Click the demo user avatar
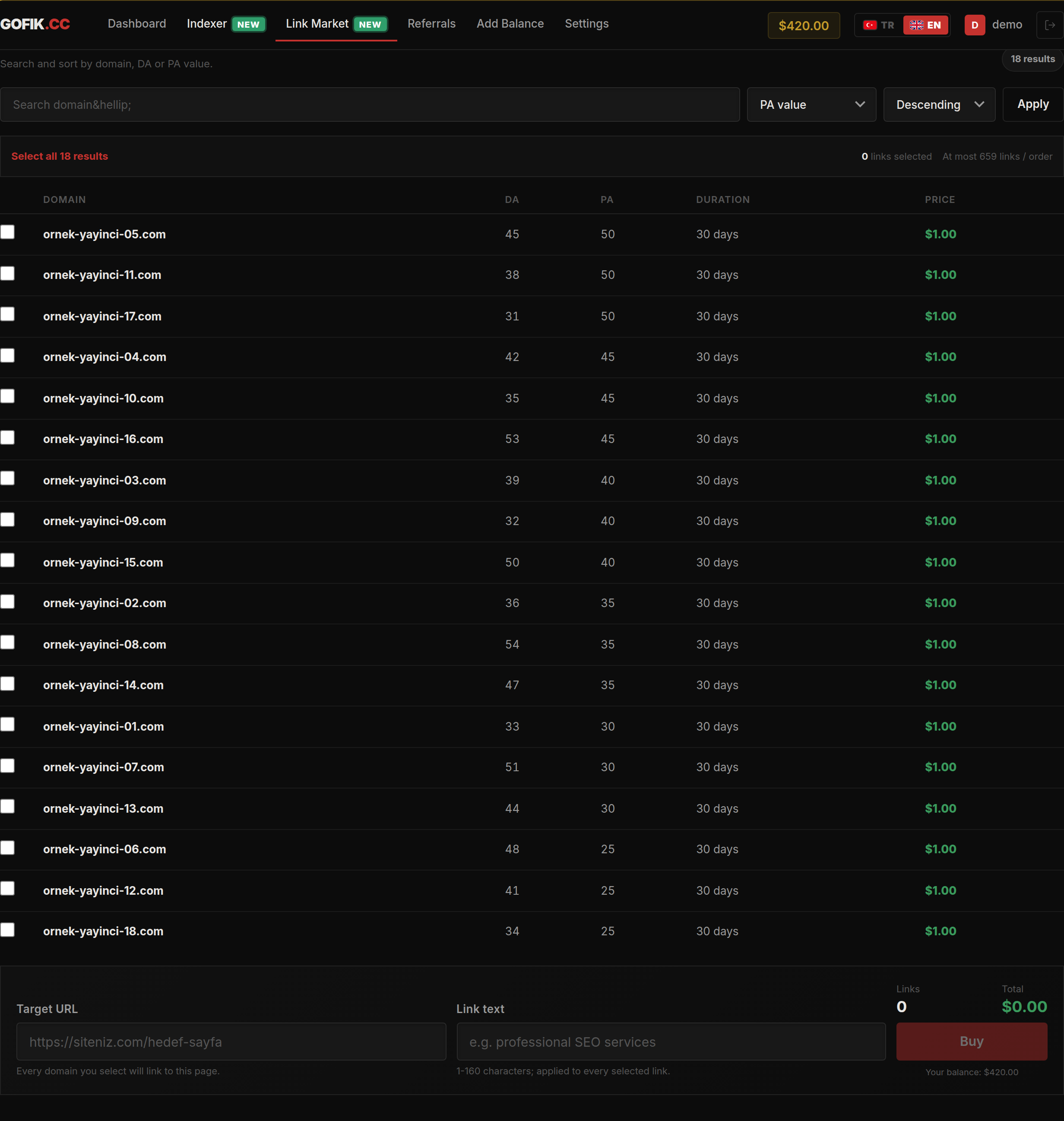The height and width of the screenshot is (1121, 1064). point(974,25)
